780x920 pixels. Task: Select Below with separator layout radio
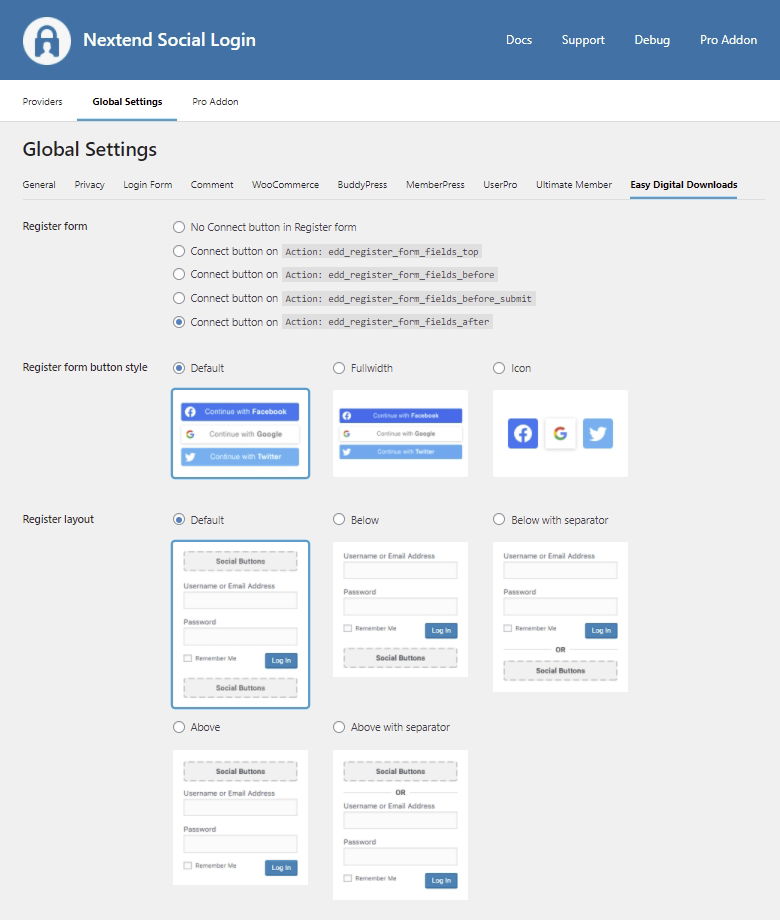click(499, 520)
